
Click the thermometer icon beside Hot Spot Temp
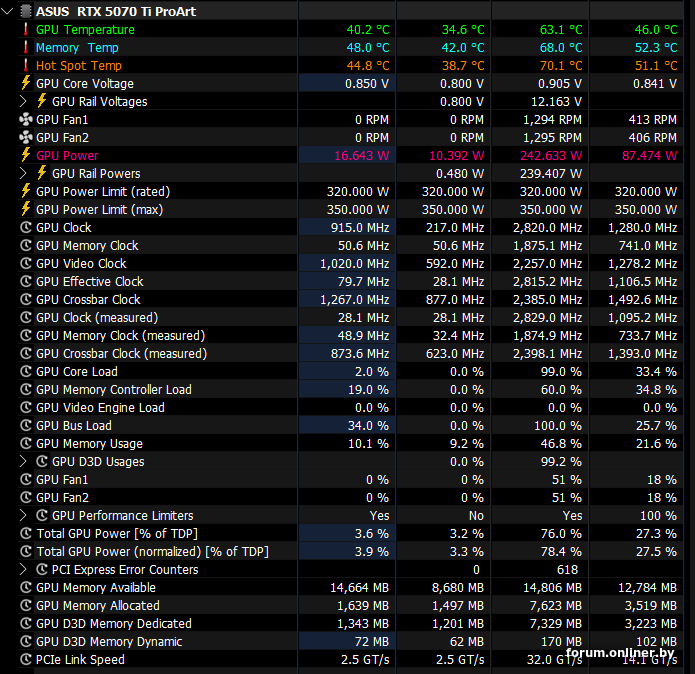tap(26, 65)
